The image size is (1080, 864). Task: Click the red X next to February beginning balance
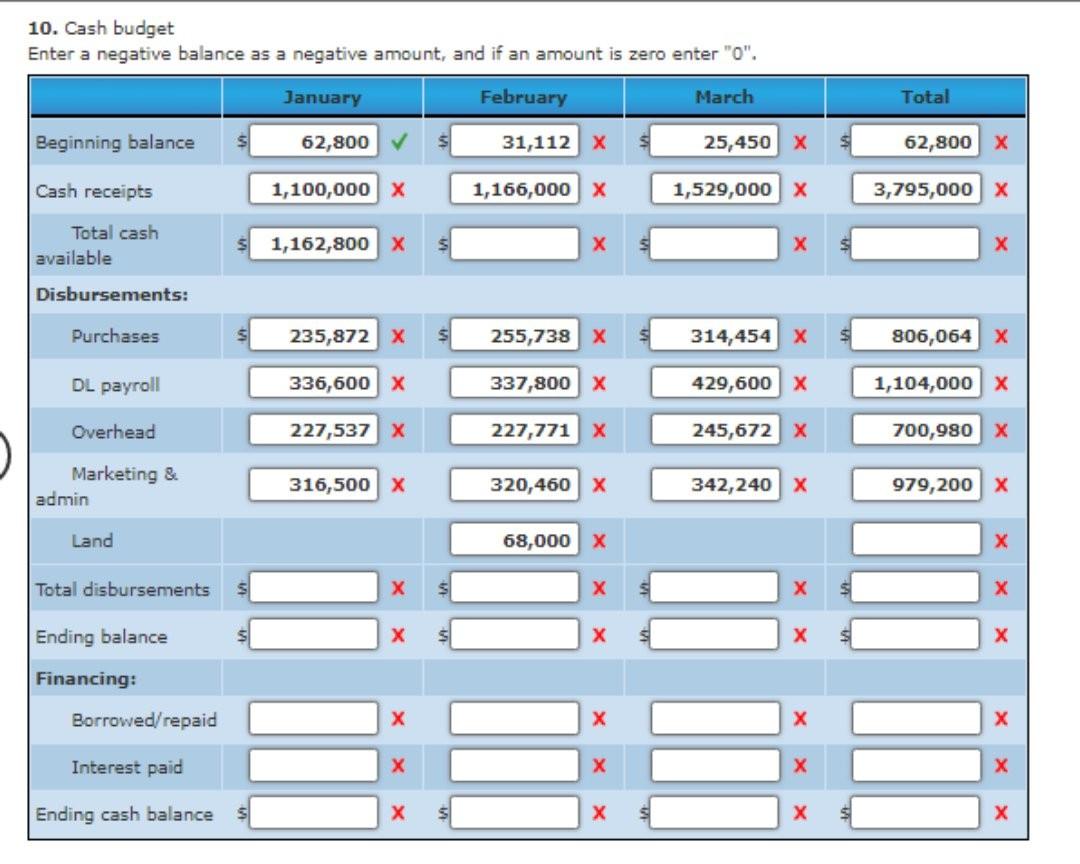tap(599, 143)
